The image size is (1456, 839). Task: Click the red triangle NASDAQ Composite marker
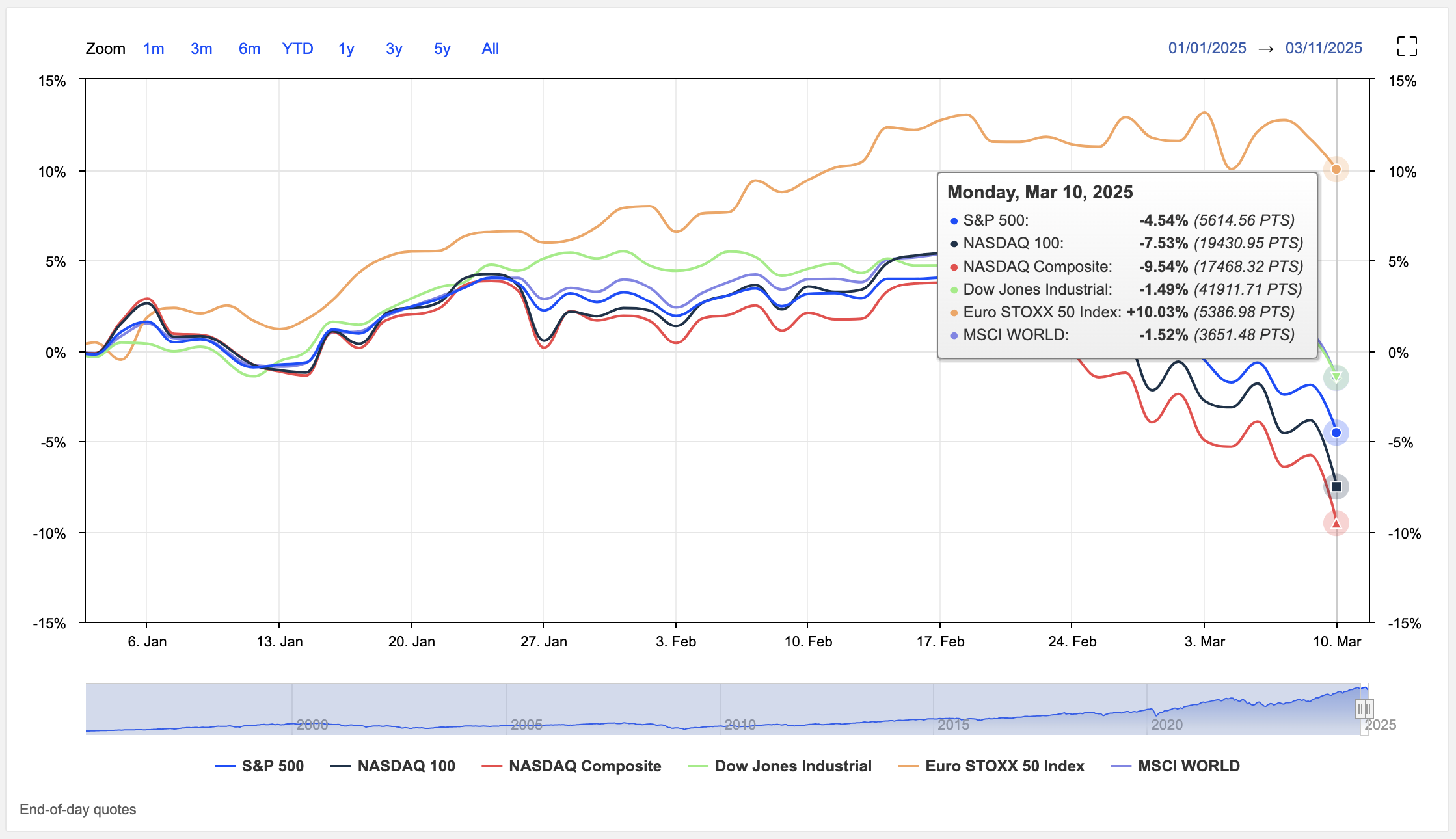pos(1336,523)
